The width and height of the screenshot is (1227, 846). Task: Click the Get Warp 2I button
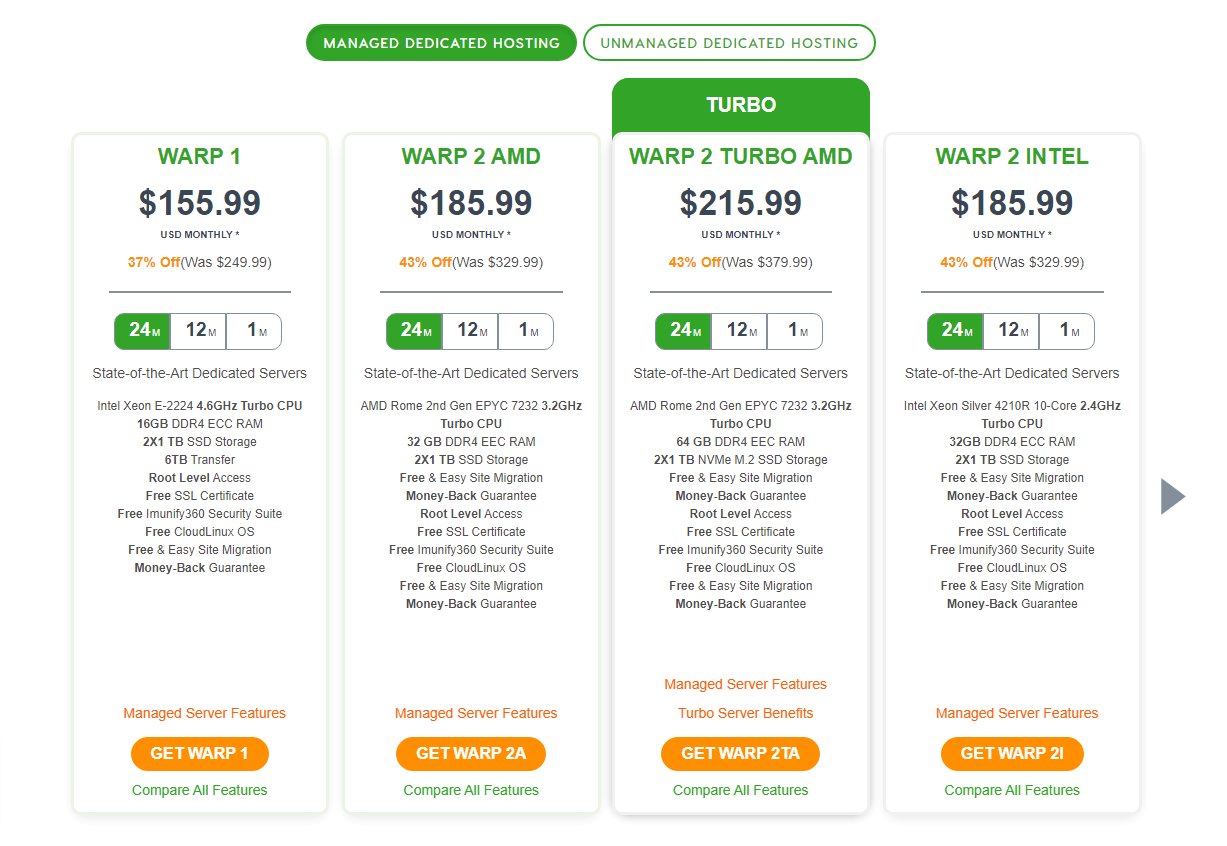click(x=1012, y=754)
